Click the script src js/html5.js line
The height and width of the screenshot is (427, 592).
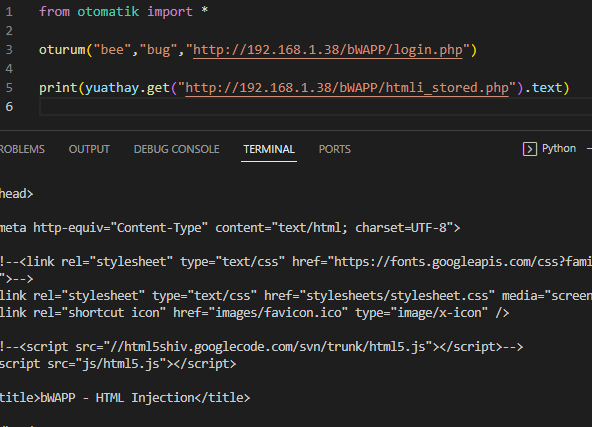(x=118, y=364)
